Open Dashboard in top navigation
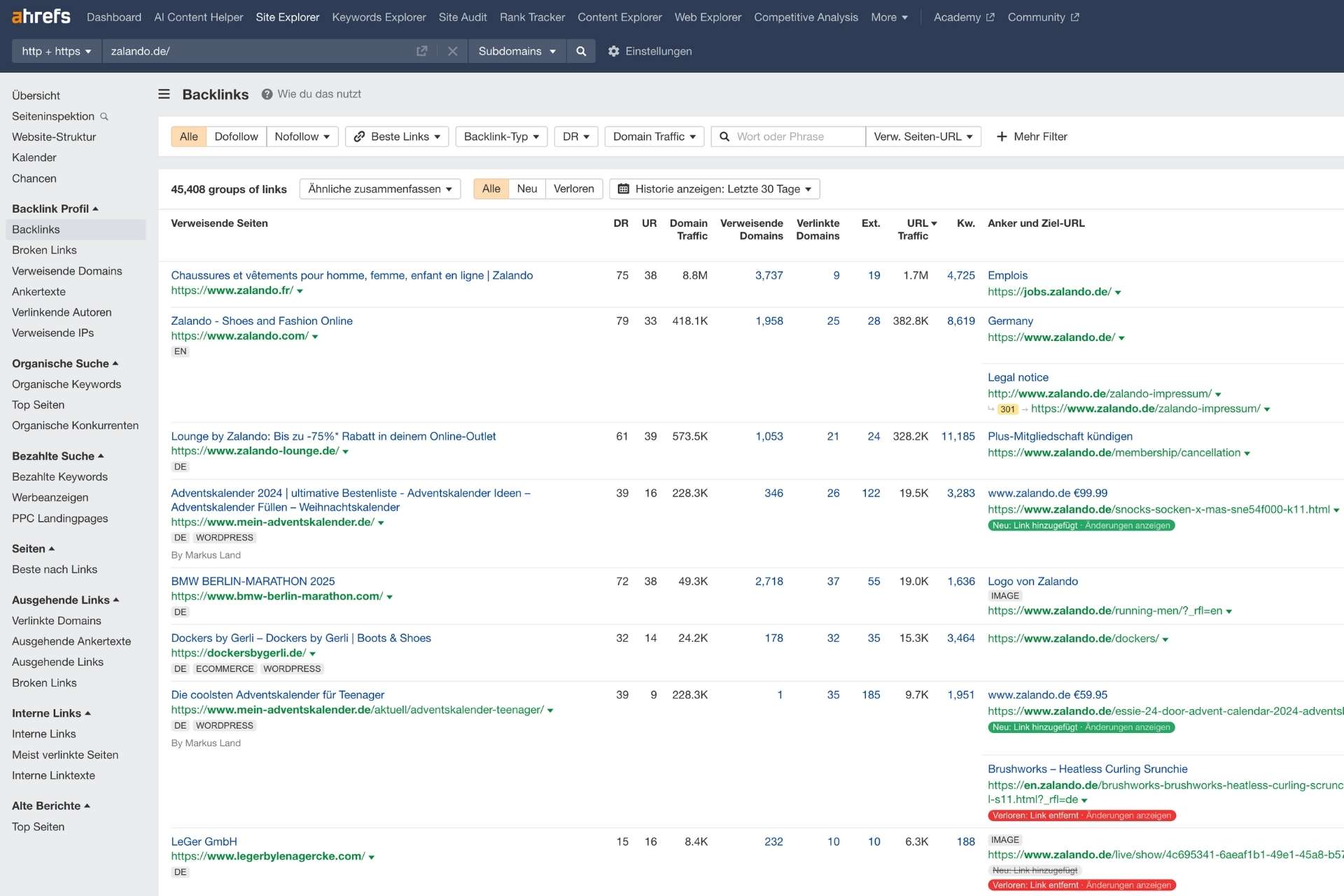The height and width of the screenshot is (896, 1344). [x=114, y=17]
